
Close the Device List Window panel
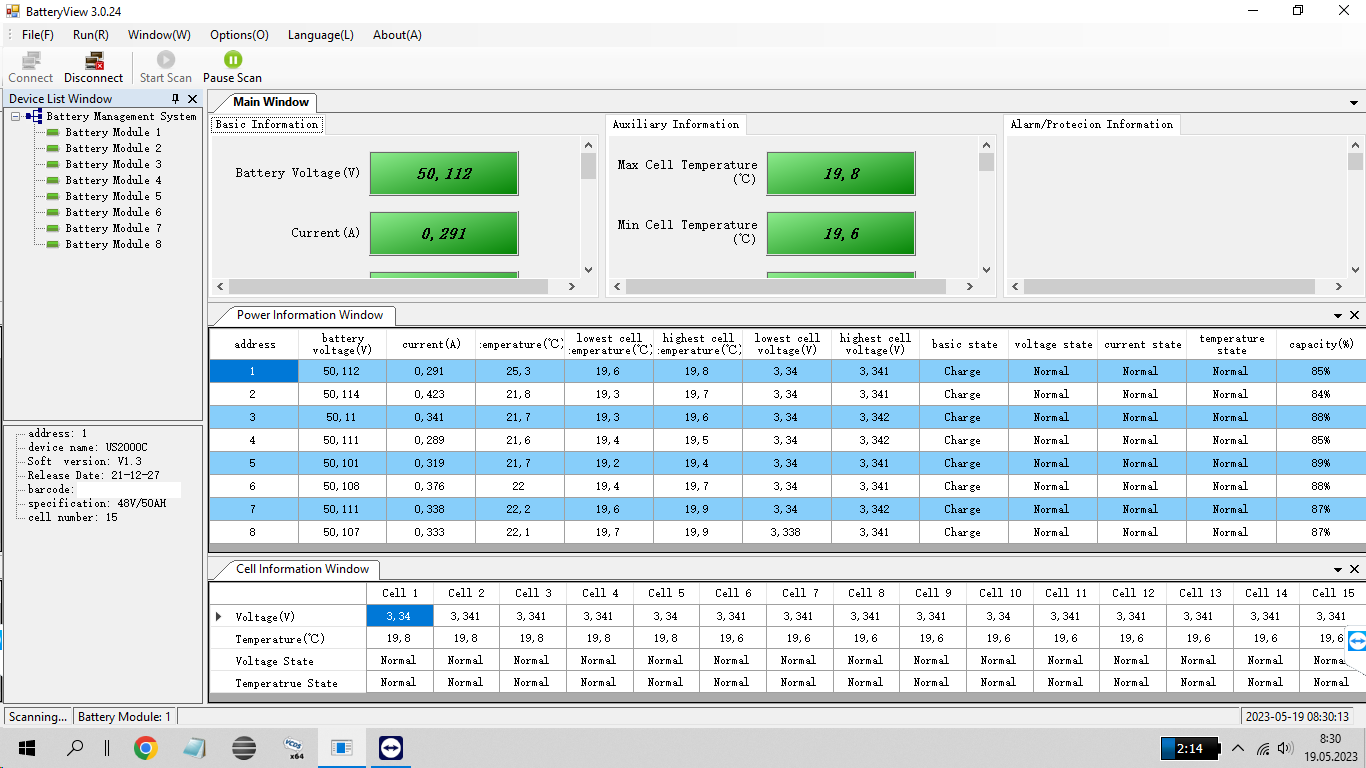(193, 99)
